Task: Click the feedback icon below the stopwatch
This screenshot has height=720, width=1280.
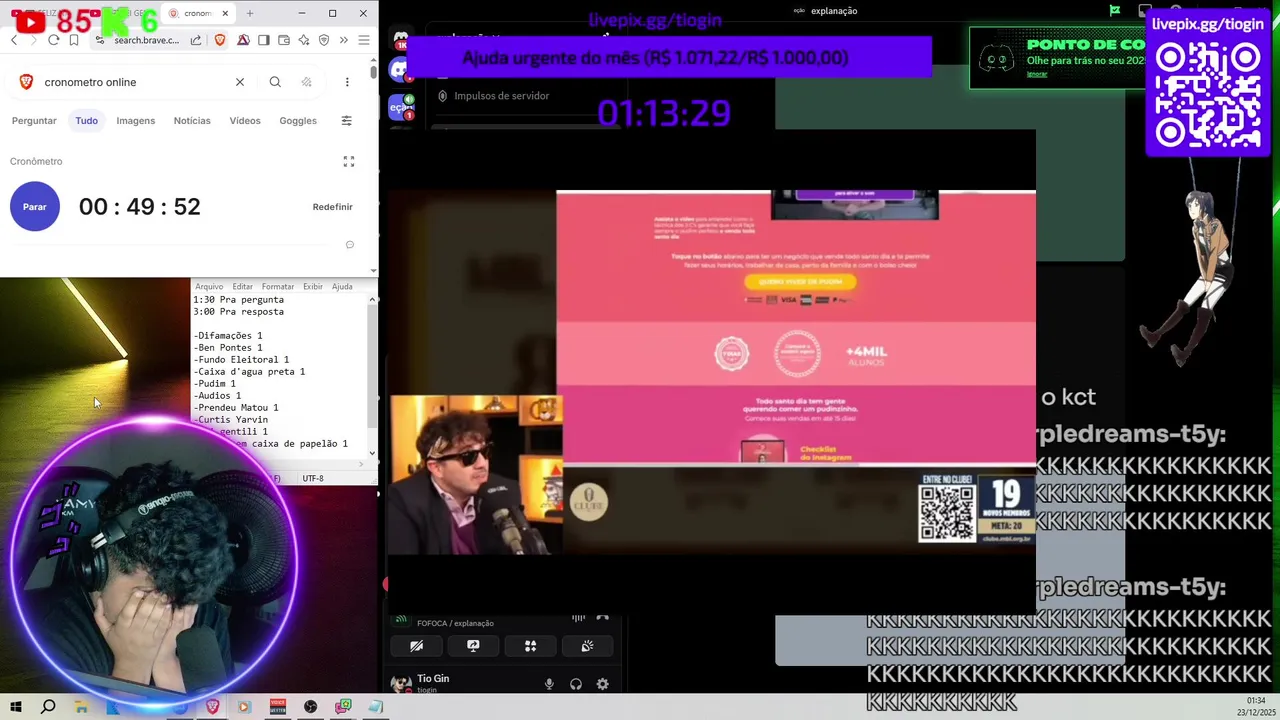Action: [349, 245]
